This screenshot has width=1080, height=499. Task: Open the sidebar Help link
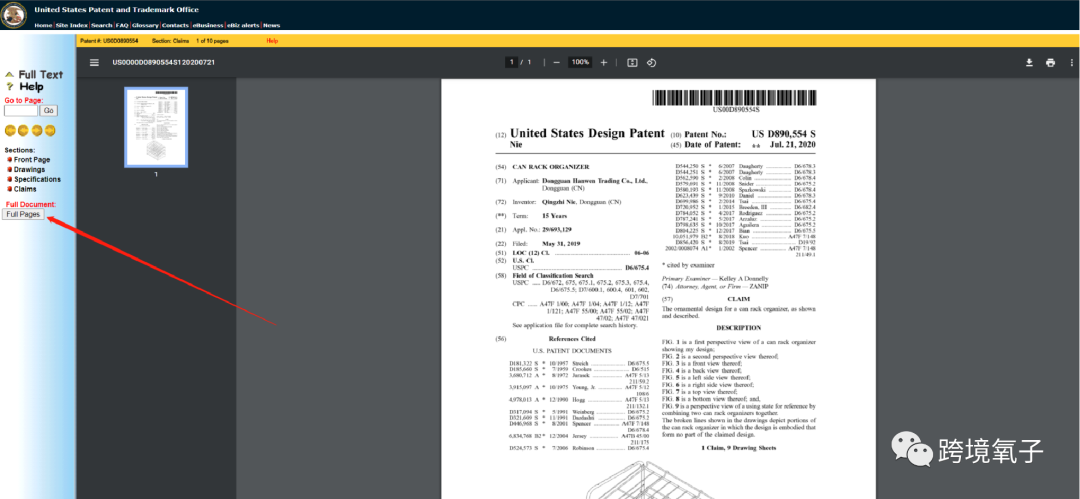(31, 87)
